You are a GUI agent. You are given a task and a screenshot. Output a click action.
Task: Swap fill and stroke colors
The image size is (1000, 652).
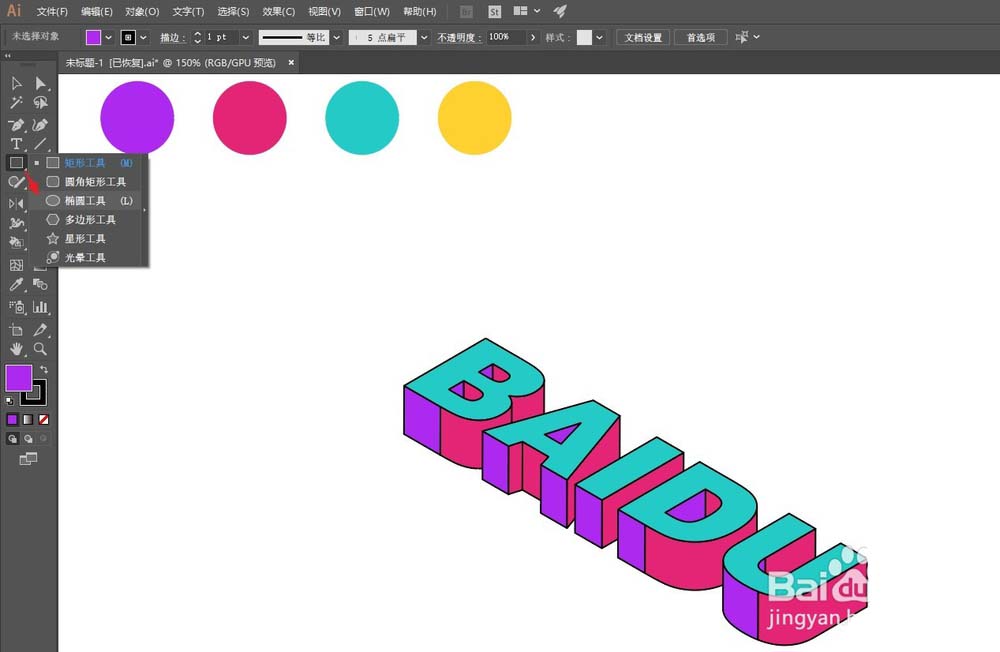[x=44, y=369]
